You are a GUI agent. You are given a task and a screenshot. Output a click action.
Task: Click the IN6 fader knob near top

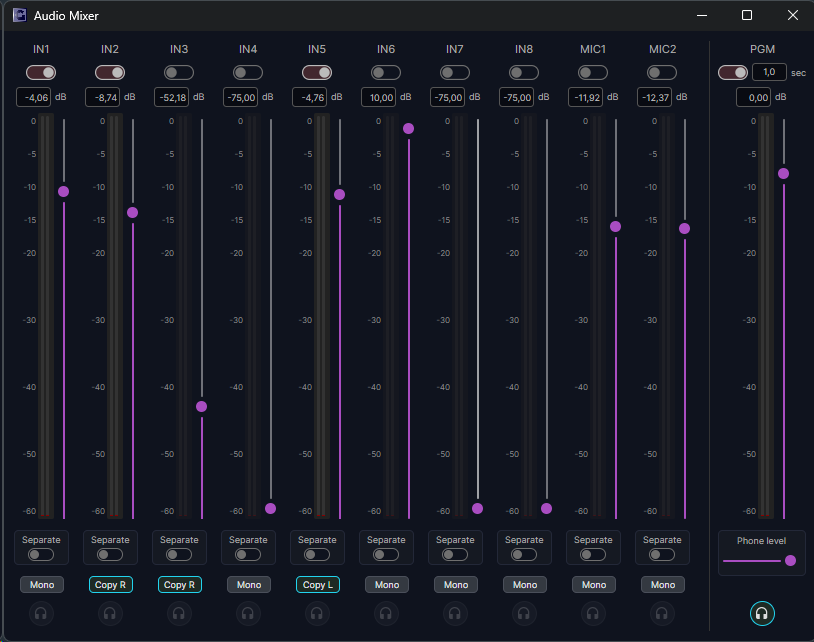click(x=409, y=129)
